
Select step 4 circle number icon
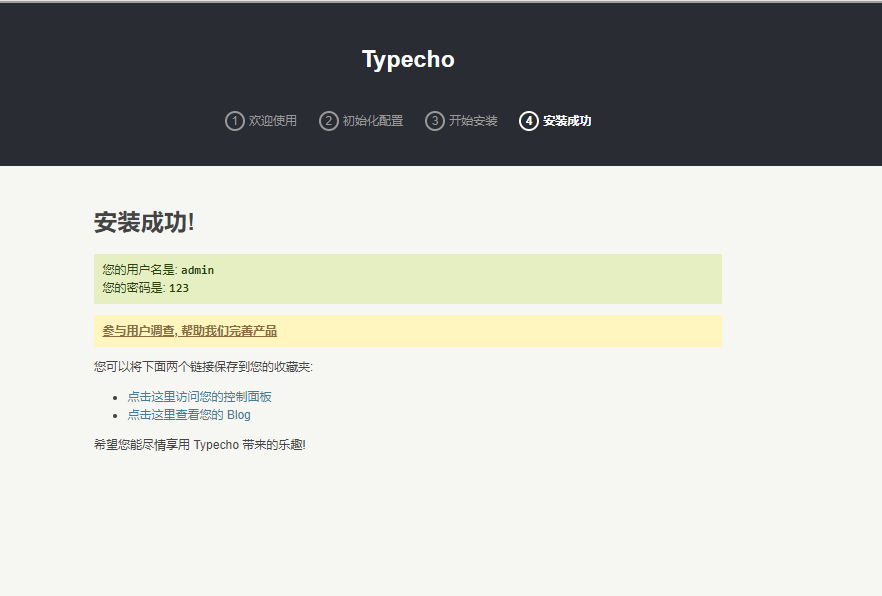pos(528,121)
